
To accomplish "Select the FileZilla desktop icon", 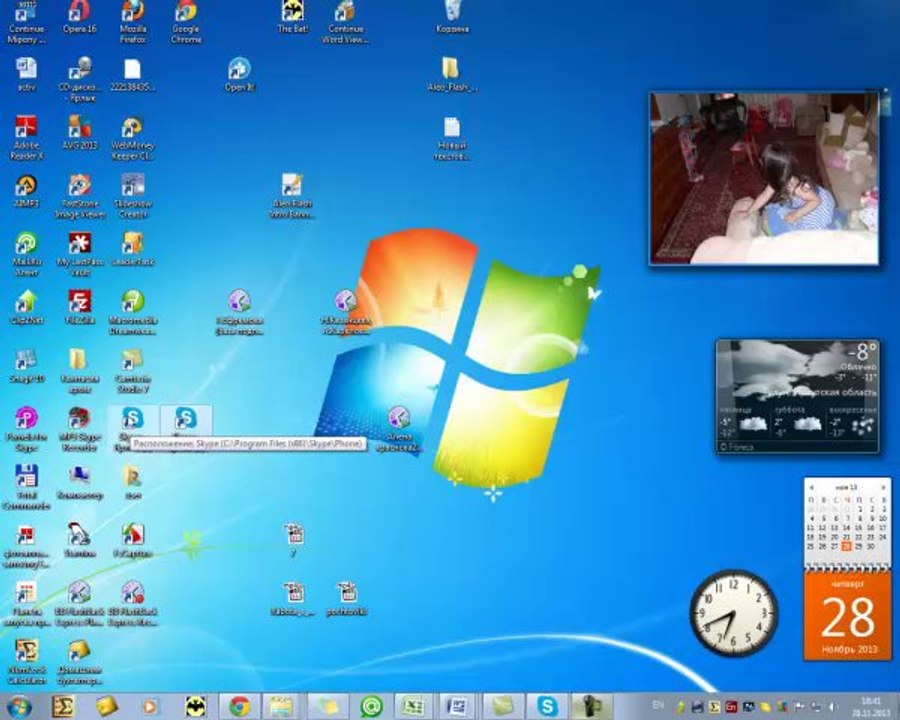I will [x=80, y=307].
